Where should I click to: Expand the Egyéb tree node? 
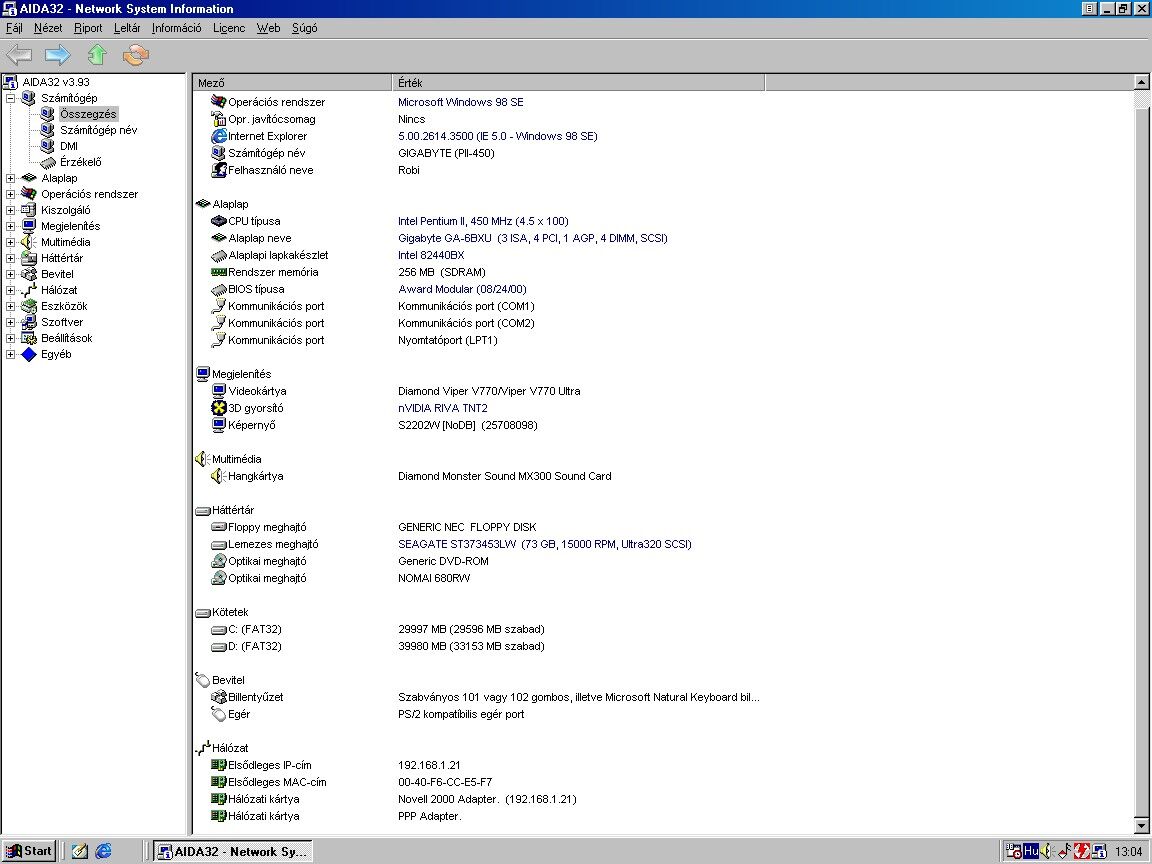pos(10,355)
